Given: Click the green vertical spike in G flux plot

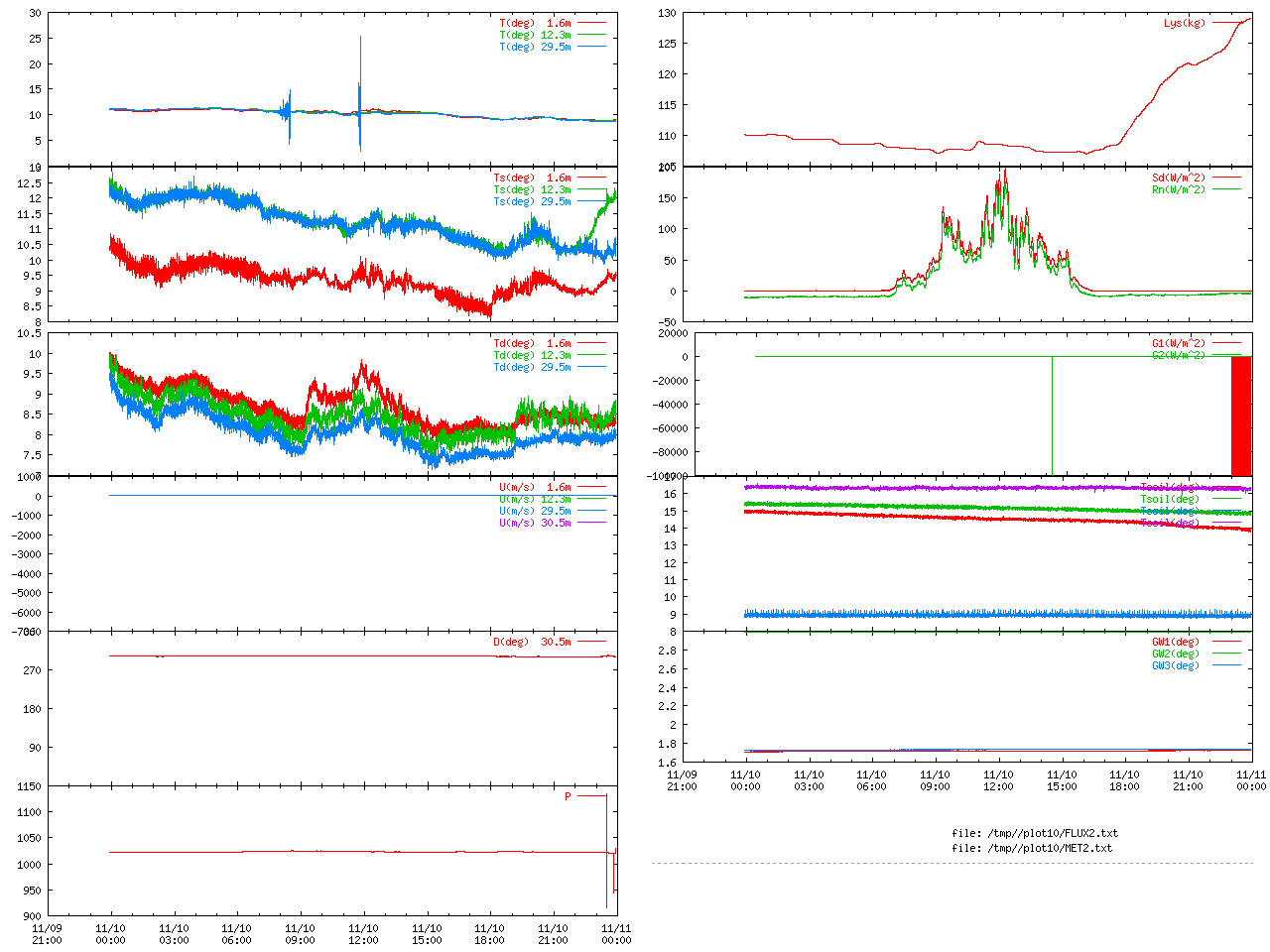Looking at the screenshot, I should [x=1052, y=416].
